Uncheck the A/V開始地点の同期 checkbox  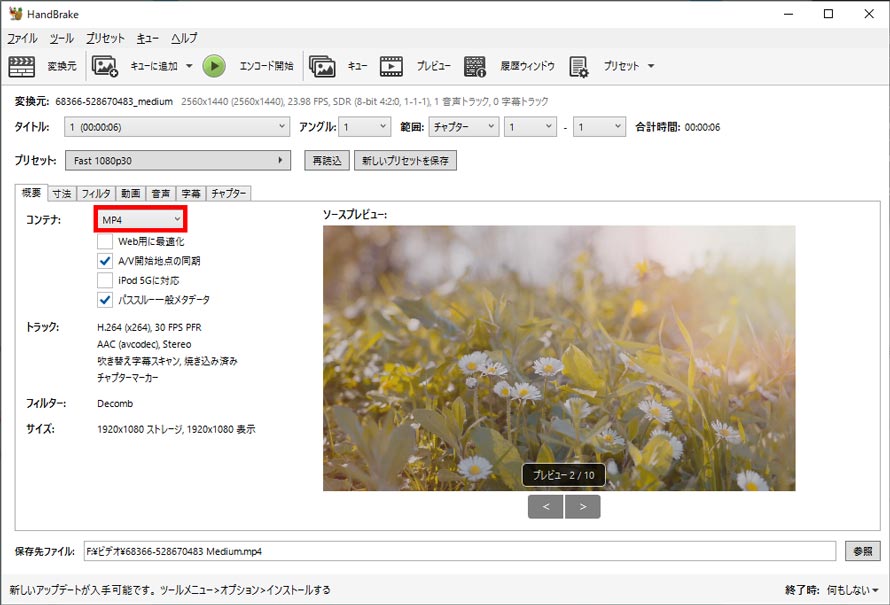tap(104, 261)
